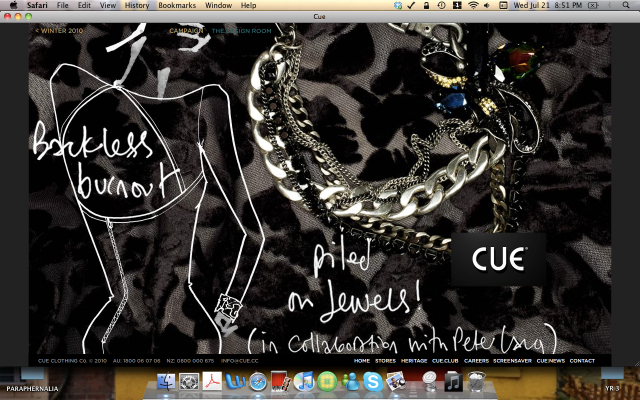Open the CUE.CLUB footer link
This screenshot has width=640, height=400.
point(445,361)
